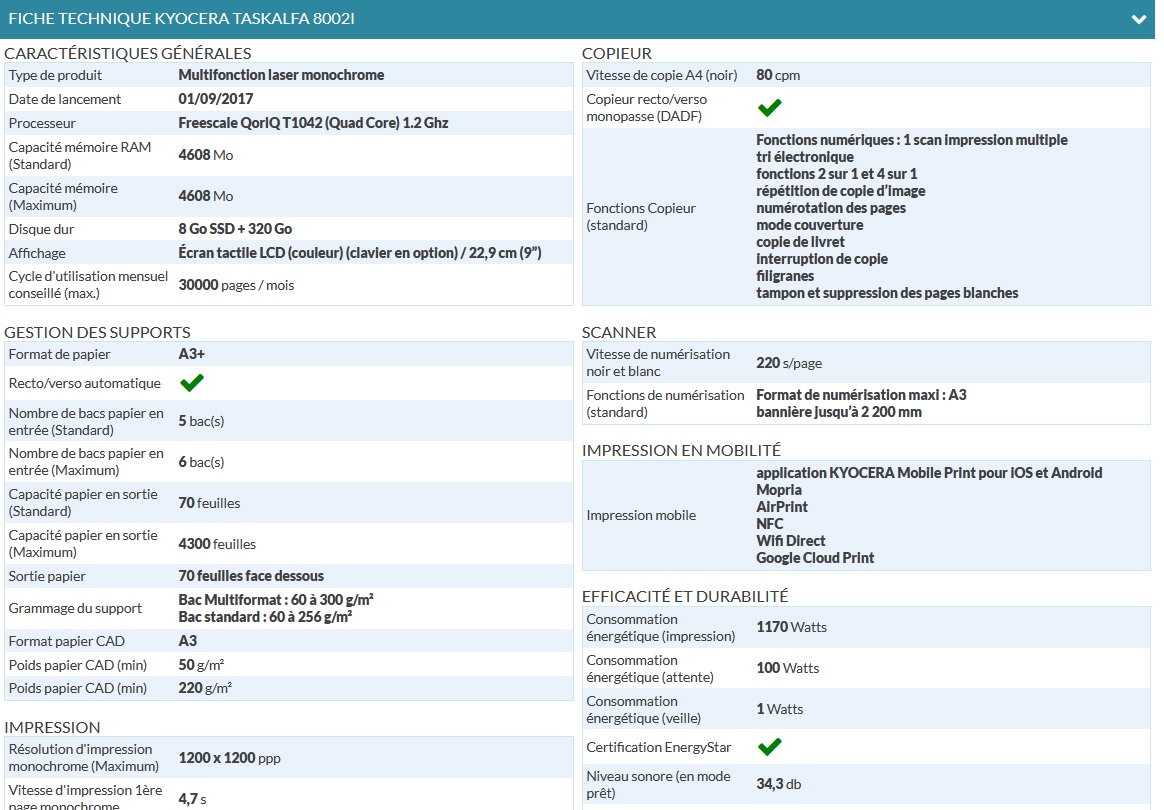Select the Gestion des supports section heading
Screen dimensions: 1164x810
(97, 333)
